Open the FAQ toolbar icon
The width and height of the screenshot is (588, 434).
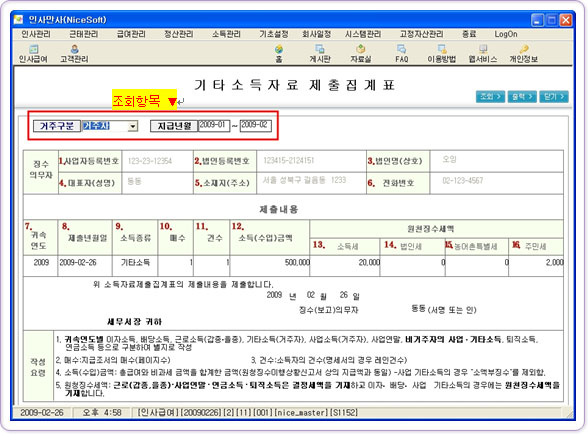[x=401, y=54]
